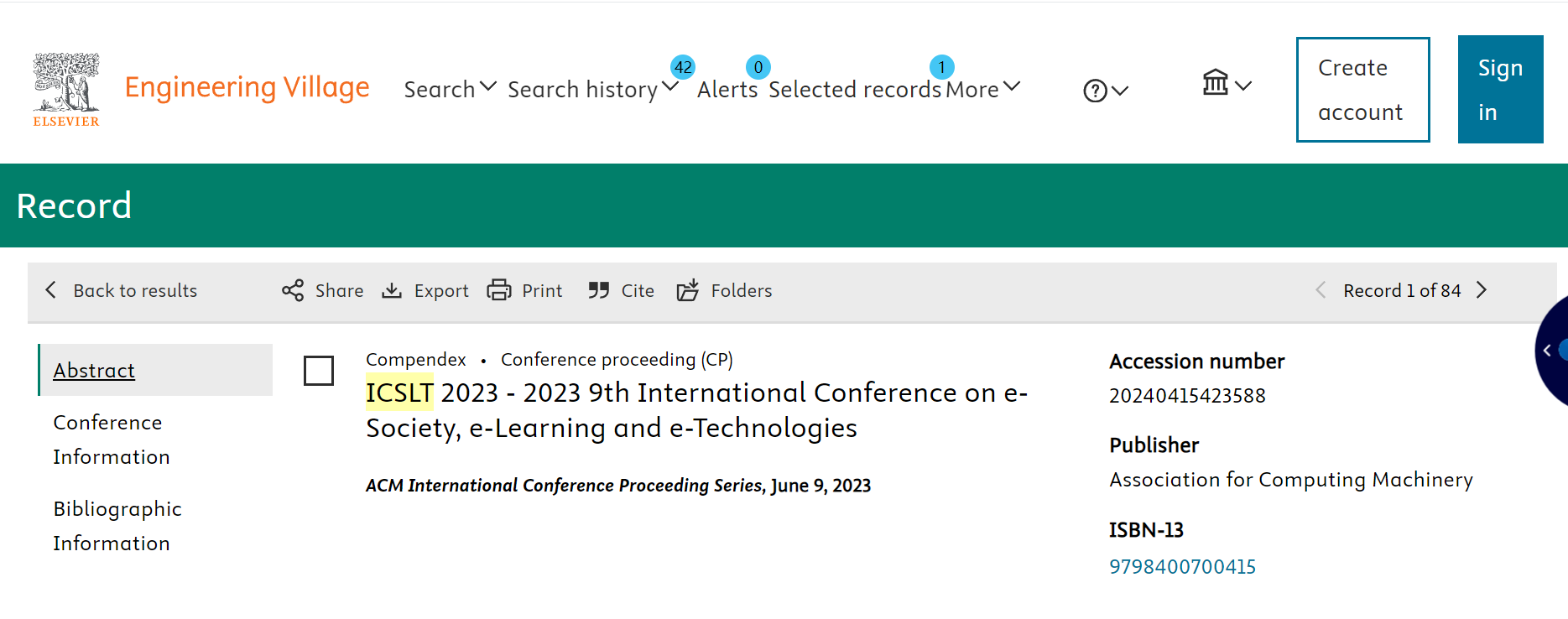Click the Compendex database label
Screen dimensions: 1568x619
pyautogui.click(x=415, y=359)
